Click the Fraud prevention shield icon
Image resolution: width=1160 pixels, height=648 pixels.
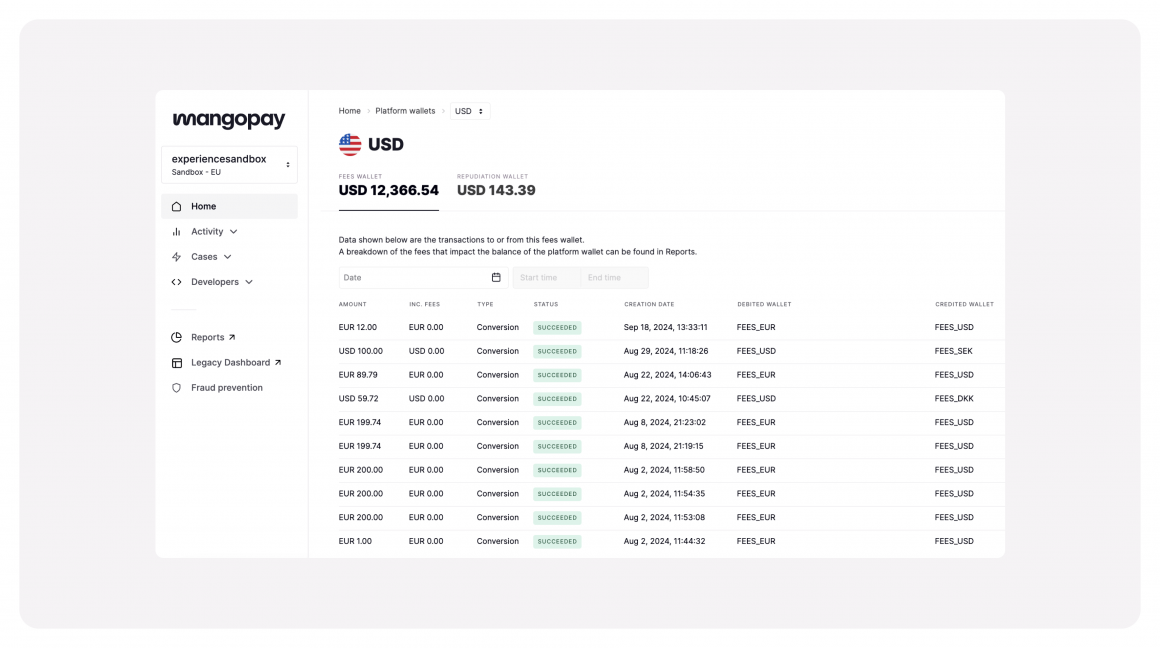click(177, 388)
